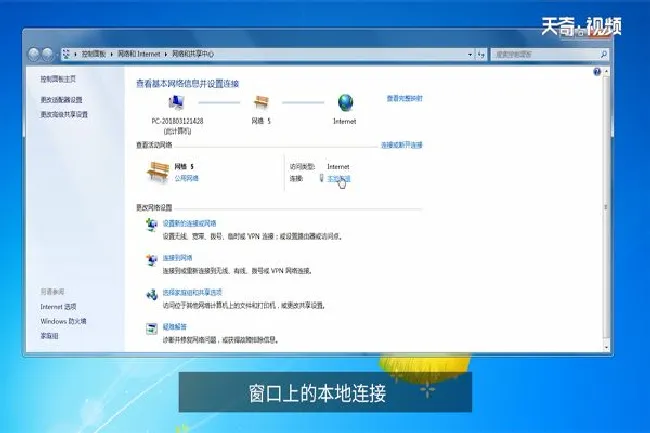Open help with the question mark icon

point(597,72)
